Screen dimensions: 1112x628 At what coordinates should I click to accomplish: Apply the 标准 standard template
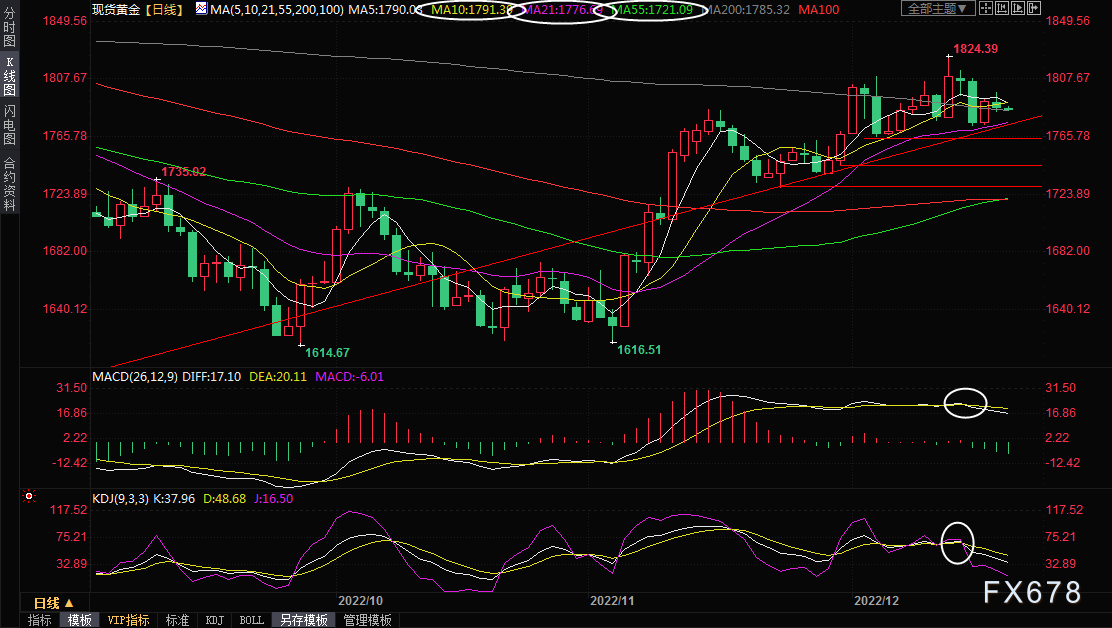coord(177,620)
